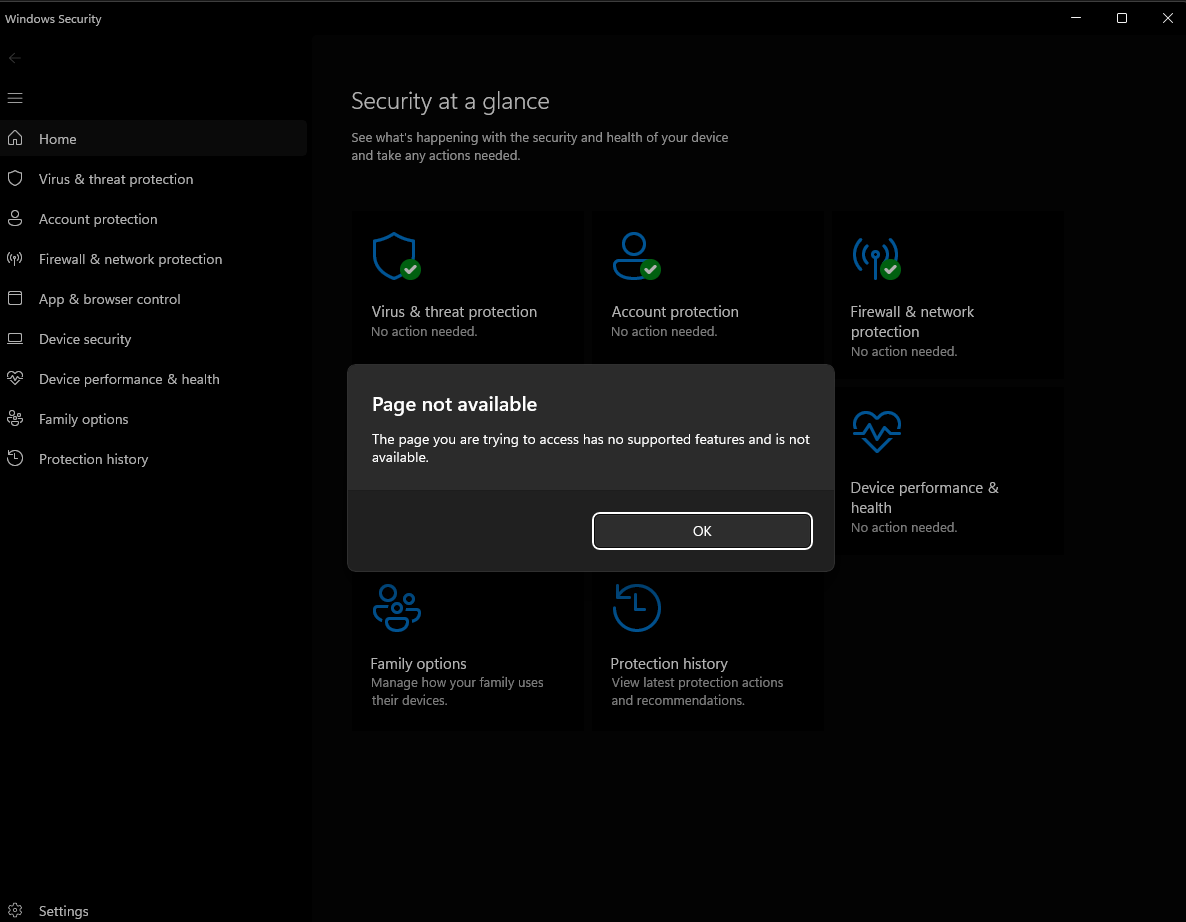Viewport: 1186px width, 922px height.
Task: Open the Account protection card title
Action: click(675, 312)
